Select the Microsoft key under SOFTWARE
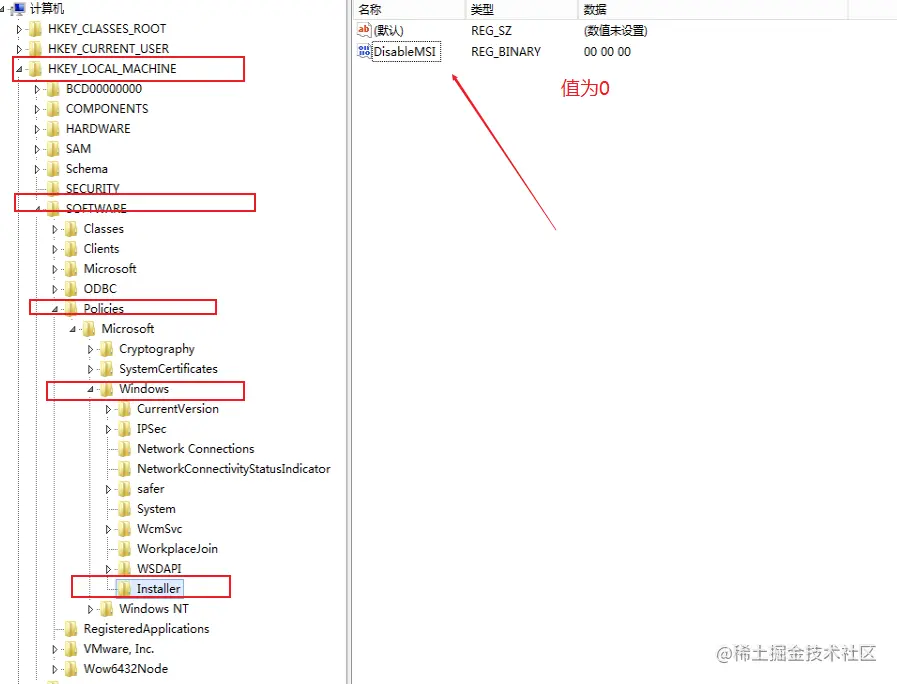The image size is (897, 684). coord(110,269)
